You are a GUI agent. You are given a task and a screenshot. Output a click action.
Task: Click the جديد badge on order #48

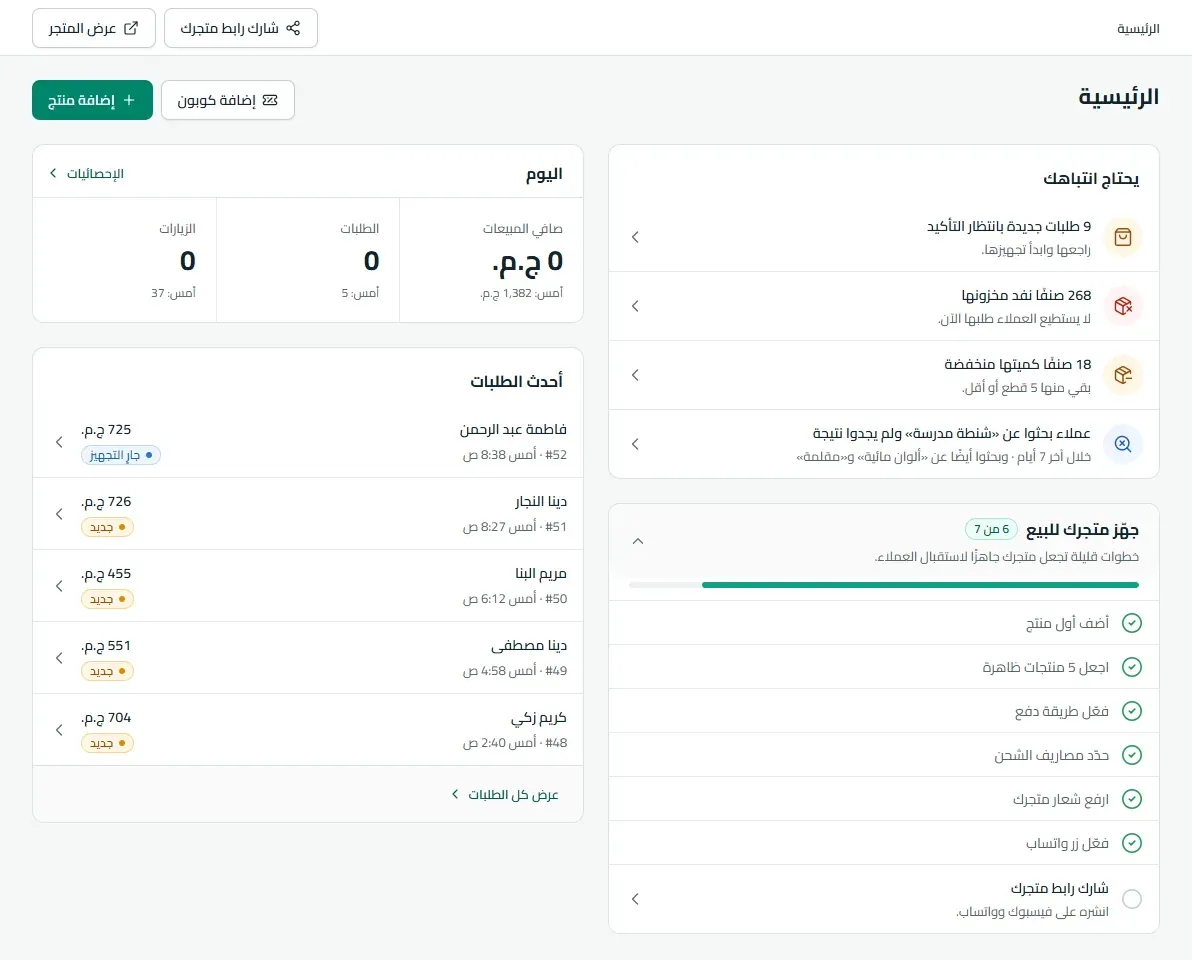tap(107, 743)
